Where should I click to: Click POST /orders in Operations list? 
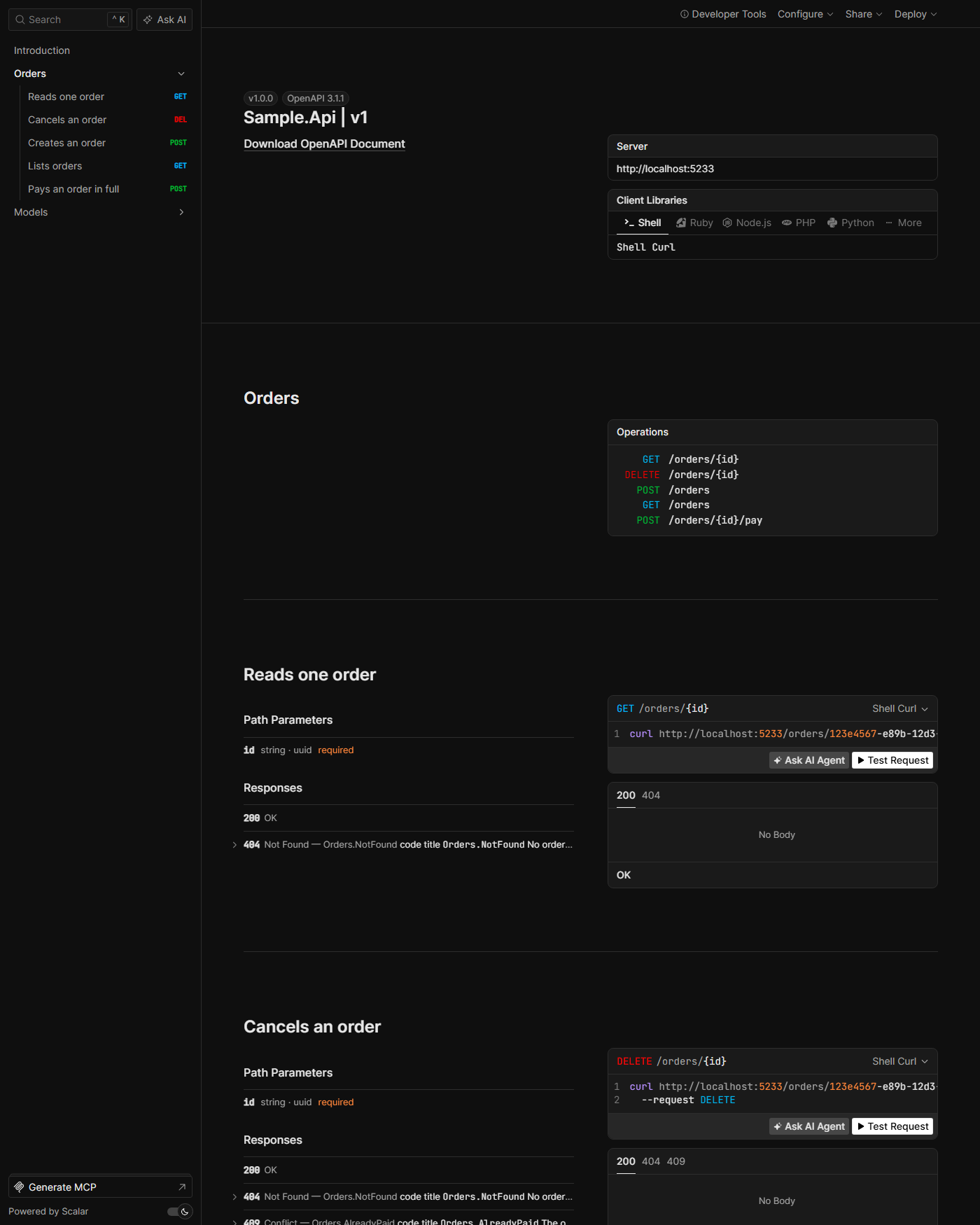pos(673,491)
